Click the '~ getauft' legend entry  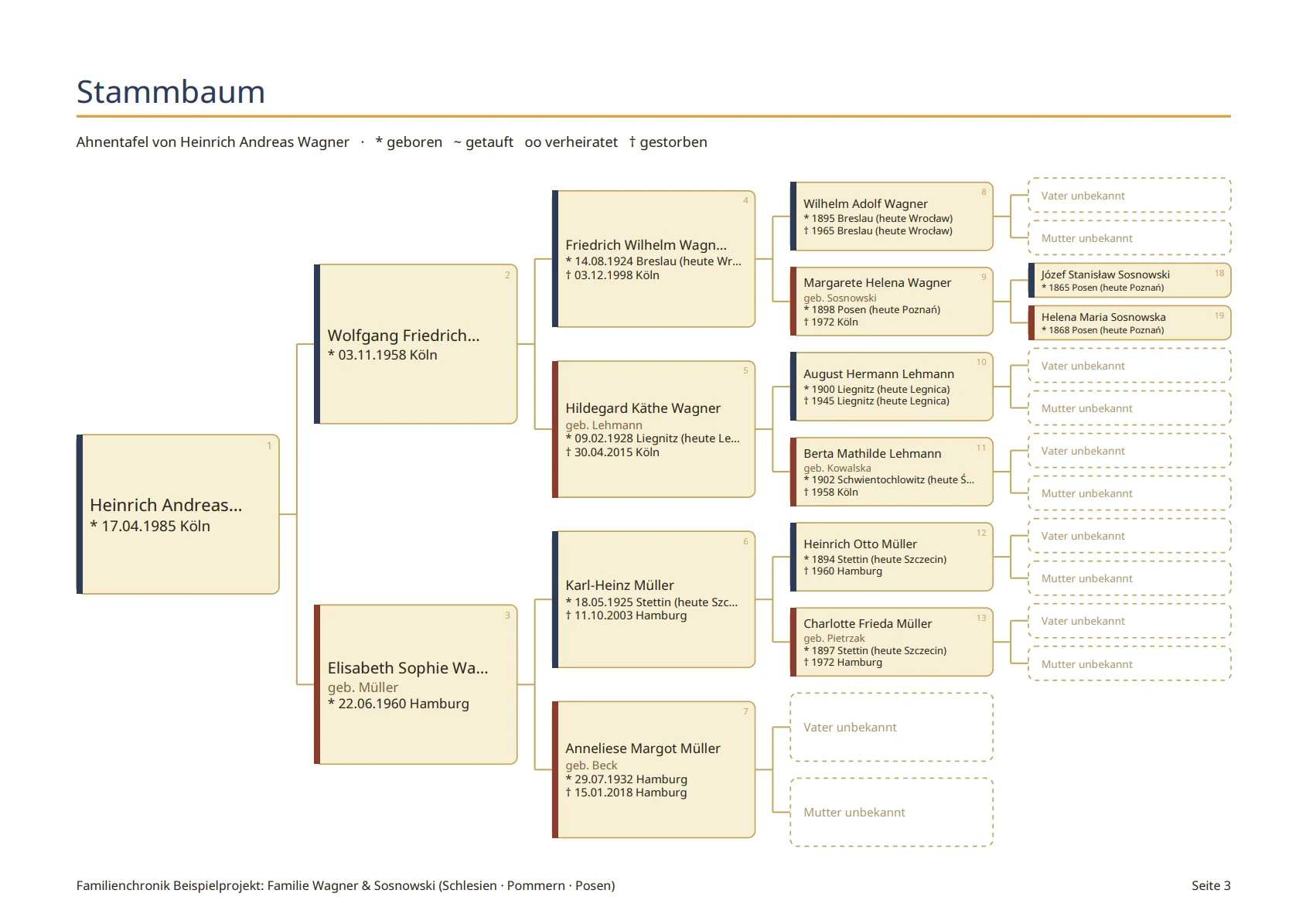point(483,142)
